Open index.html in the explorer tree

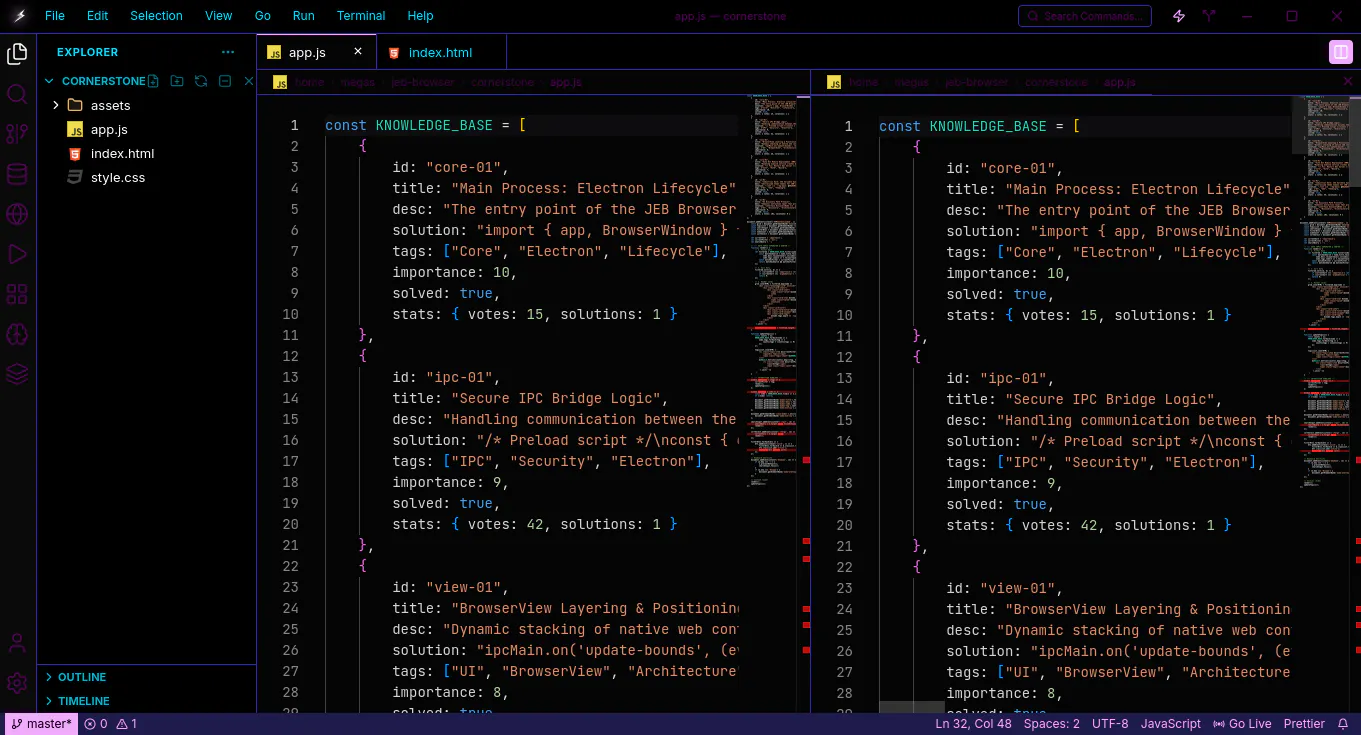click(122, 153)
